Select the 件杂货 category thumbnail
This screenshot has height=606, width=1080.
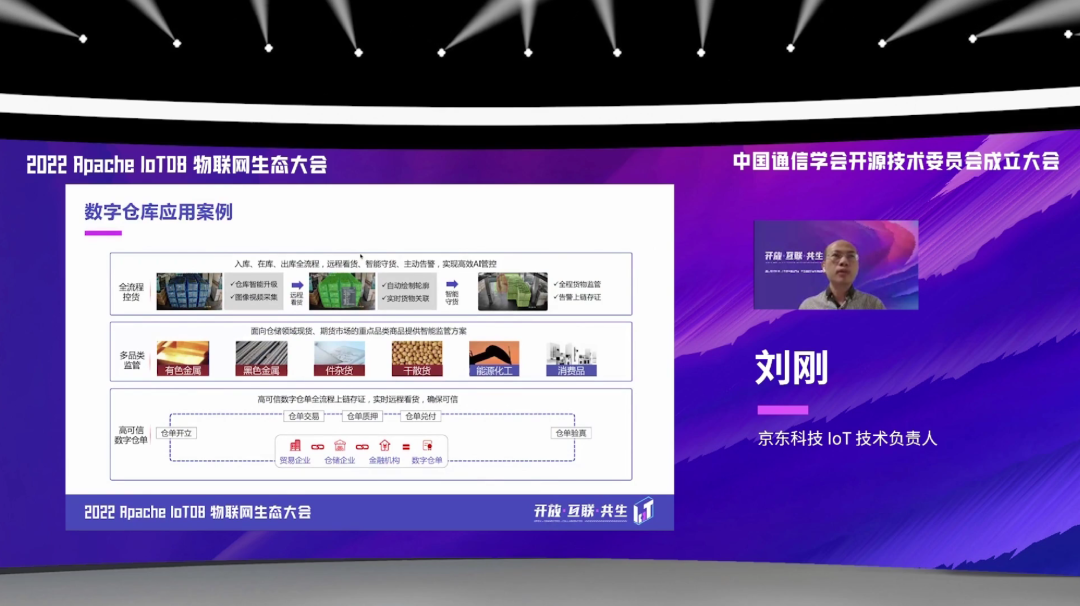pyautogui.click(x=339, y=358)
